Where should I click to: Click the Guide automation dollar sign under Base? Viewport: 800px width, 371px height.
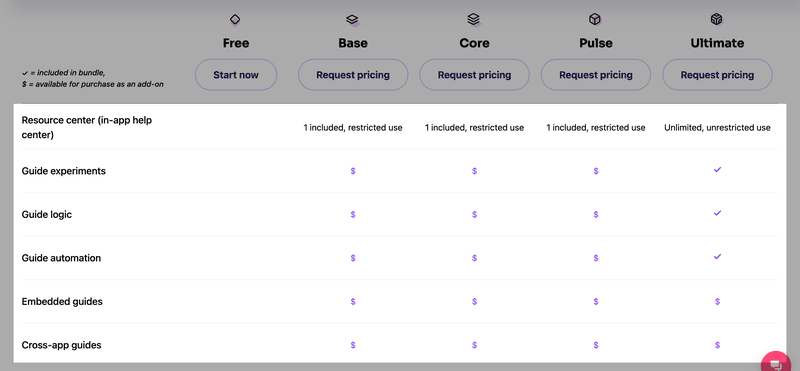point(353,258)
